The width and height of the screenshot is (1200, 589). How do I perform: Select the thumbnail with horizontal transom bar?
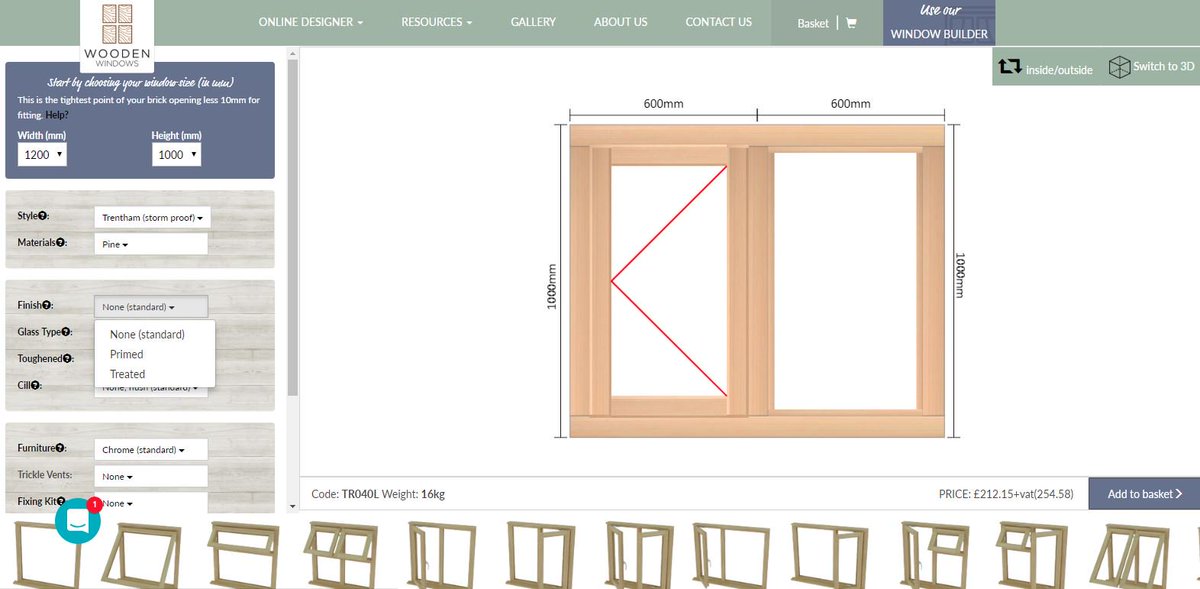point(243,553)
